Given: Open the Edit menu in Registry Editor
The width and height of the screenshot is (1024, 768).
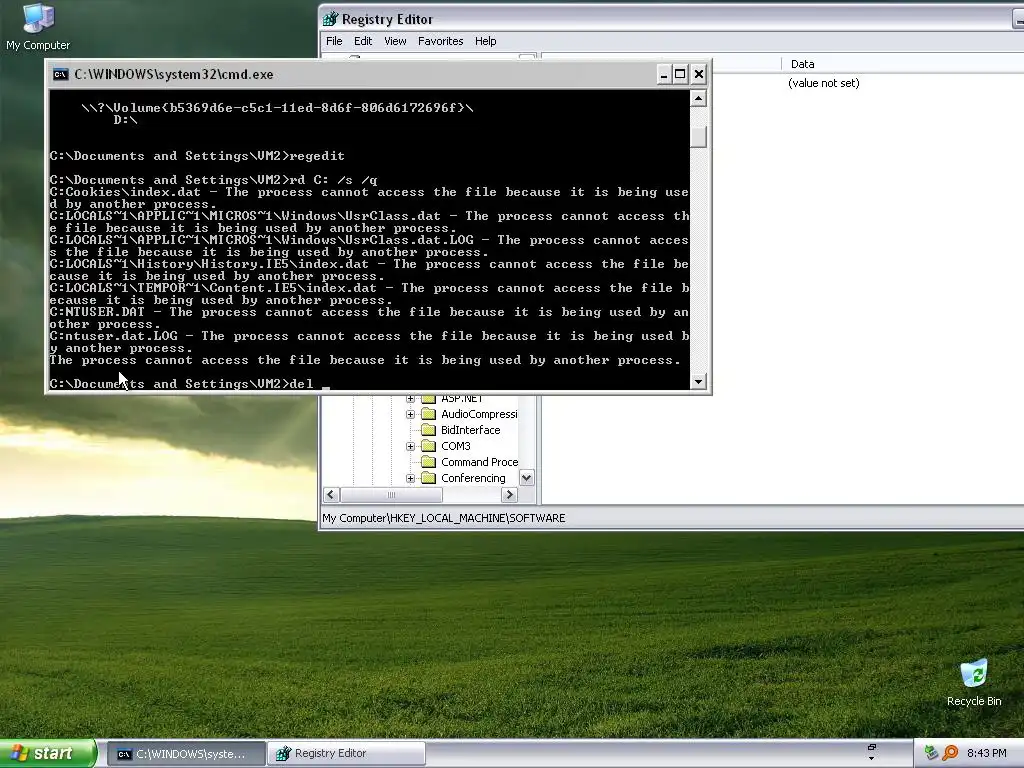Looking at the screenshot, I should (363, 41).
